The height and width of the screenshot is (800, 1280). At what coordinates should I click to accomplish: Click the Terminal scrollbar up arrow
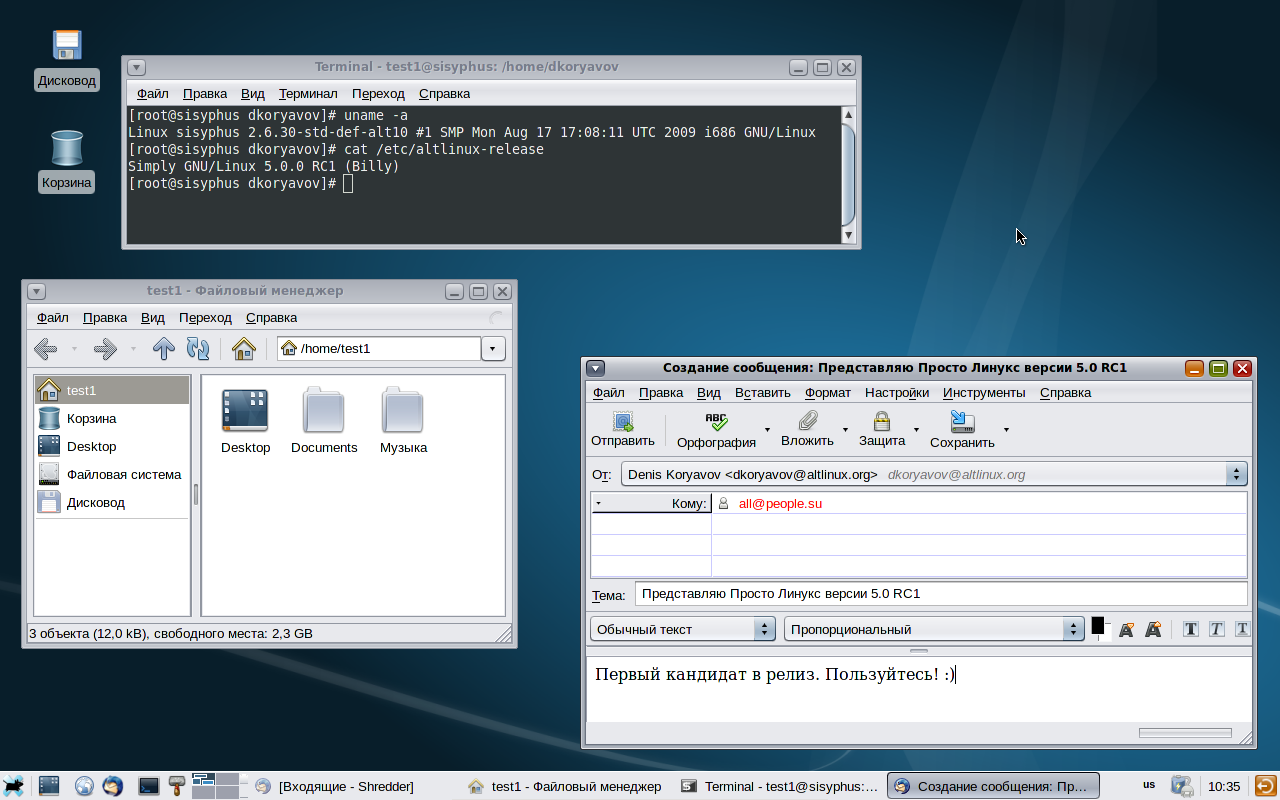pos(848,114)
